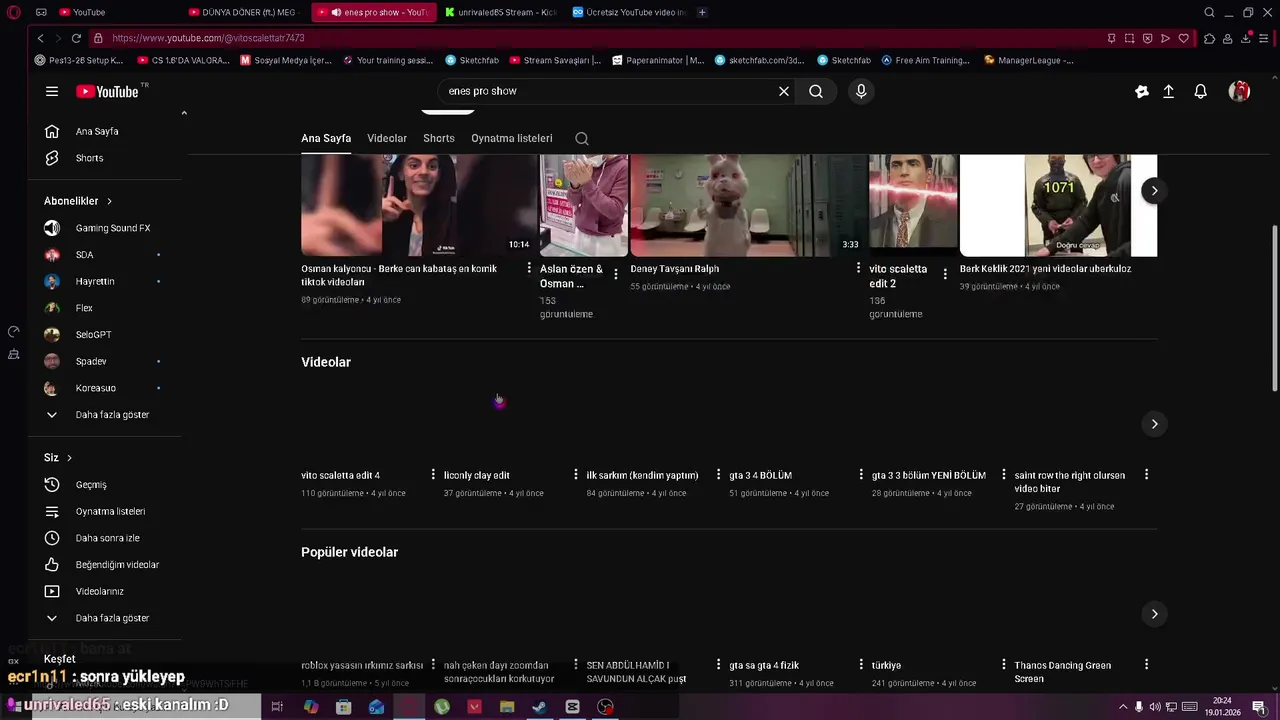
Task: Open the Koreasuo subscription channel
Action: pos(95,388)
